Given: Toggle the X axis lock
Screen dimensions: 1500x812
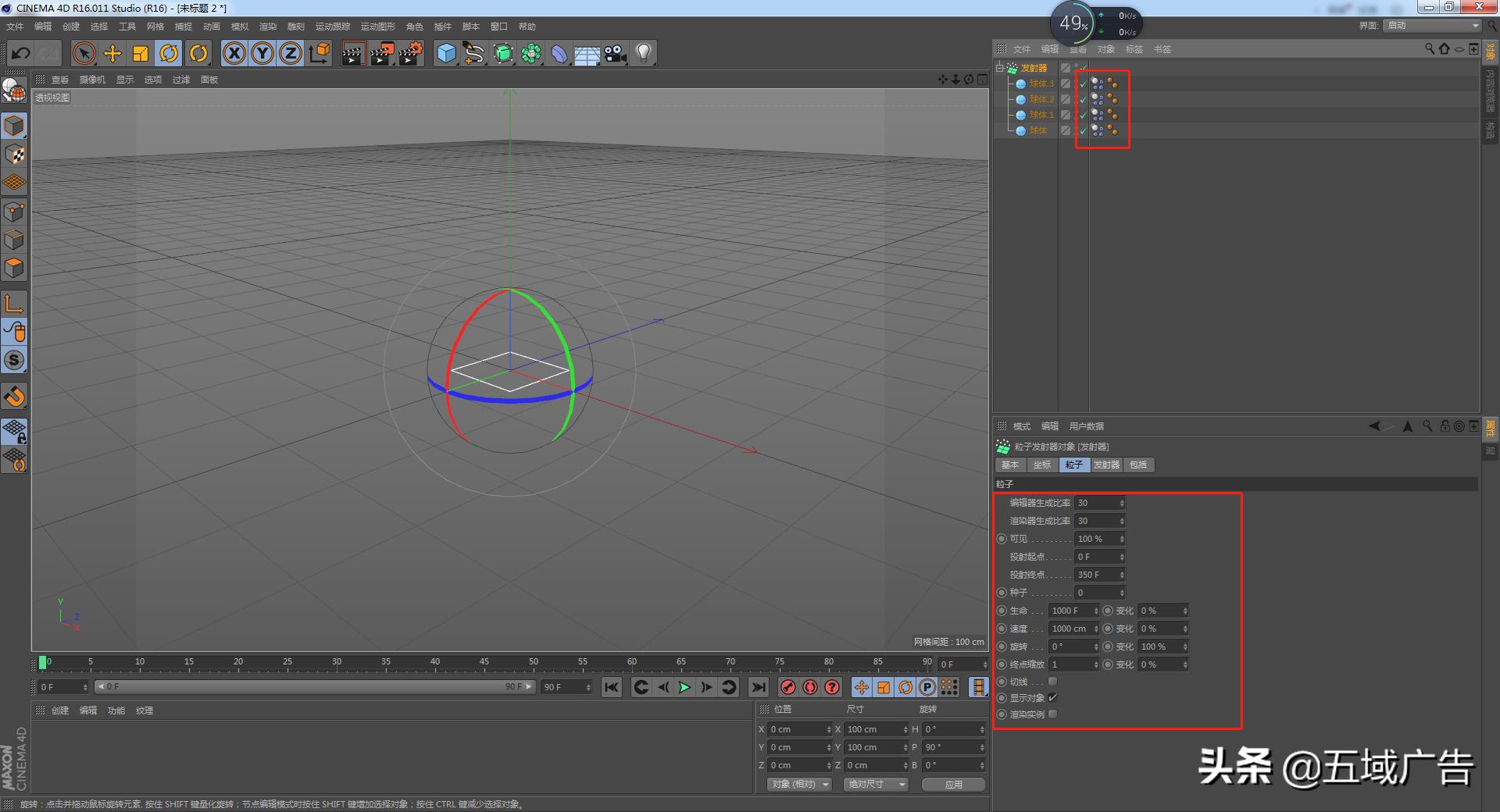Looking at the screenshot, I should [234, 53].
